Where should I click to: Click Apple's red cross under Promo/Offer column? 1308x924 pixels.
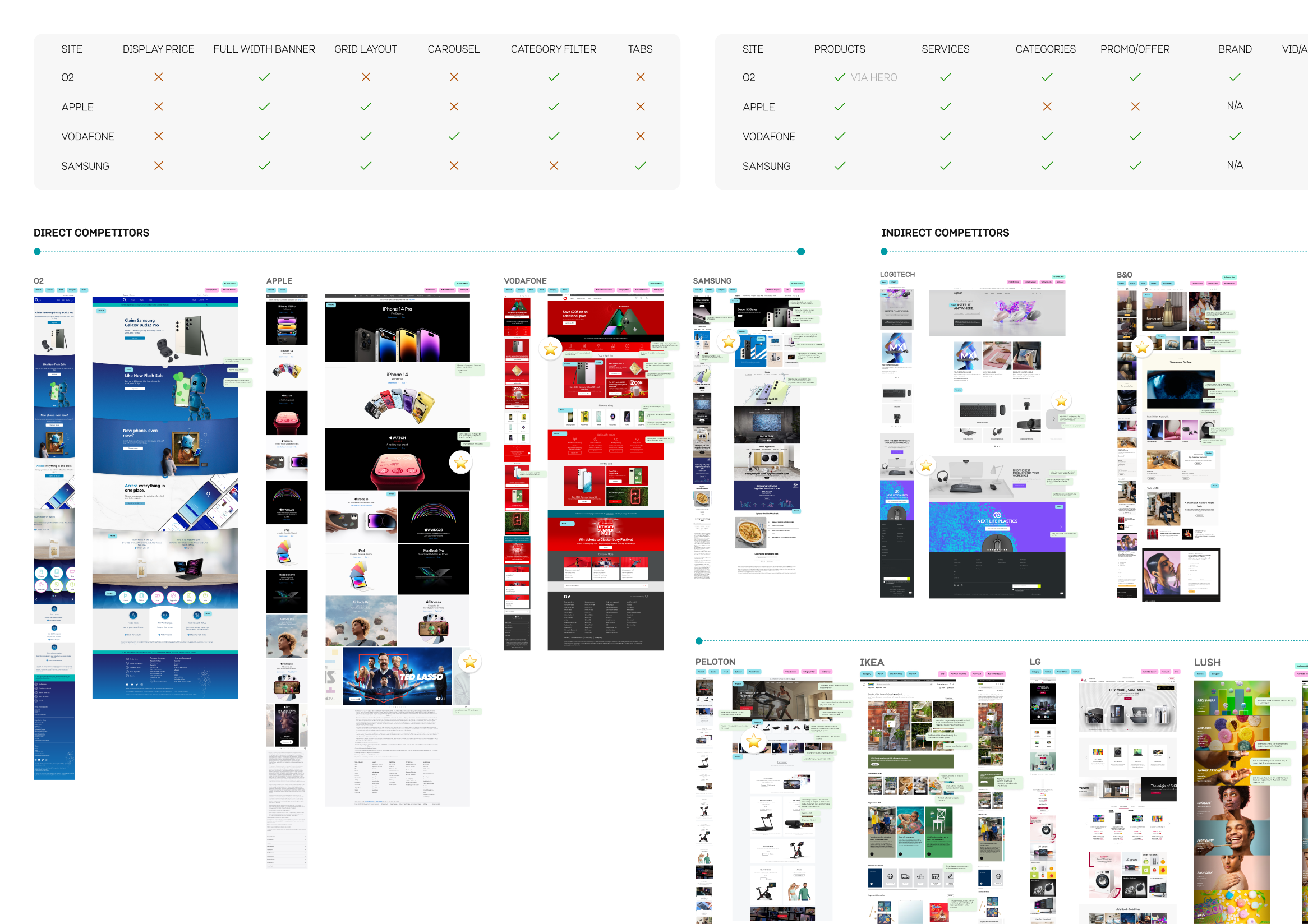pyautogui.click(x=1135, y=107)
